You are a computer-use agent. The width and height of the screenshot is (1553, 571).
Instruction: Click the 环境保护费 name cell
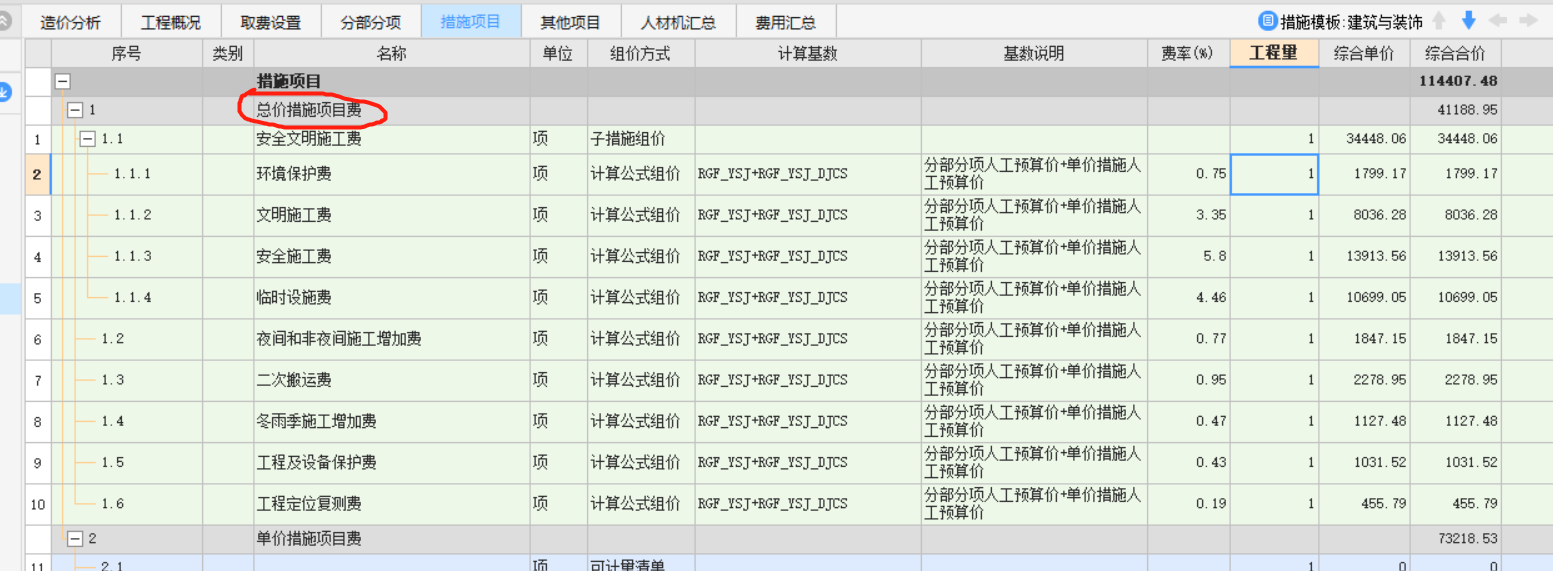(x=391, y=174)
